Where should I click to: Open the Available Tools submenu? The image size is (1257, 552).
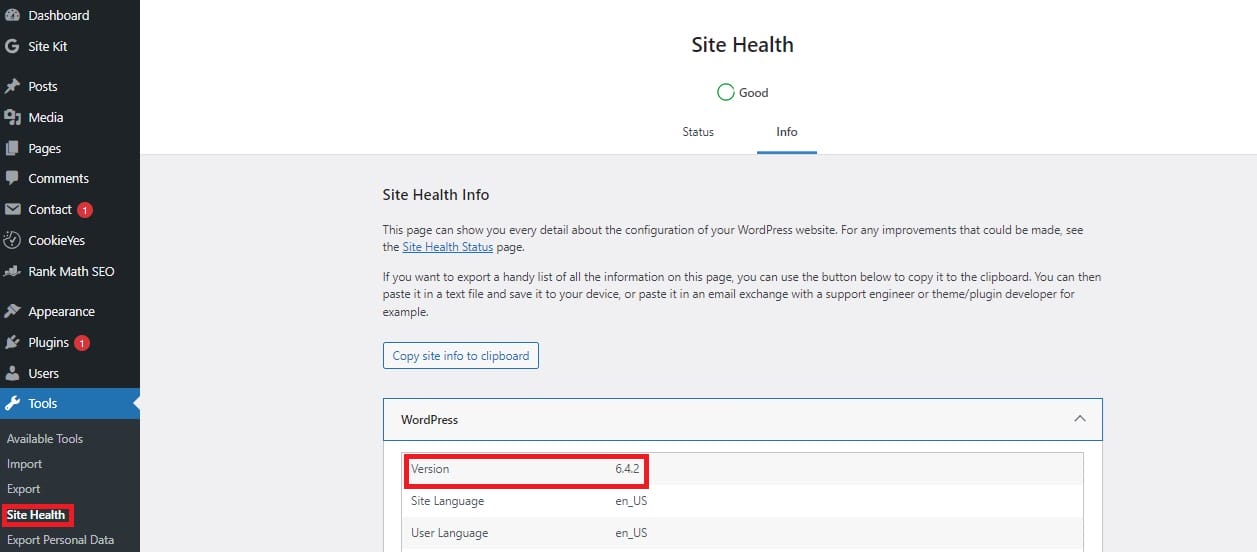[45, 439]
